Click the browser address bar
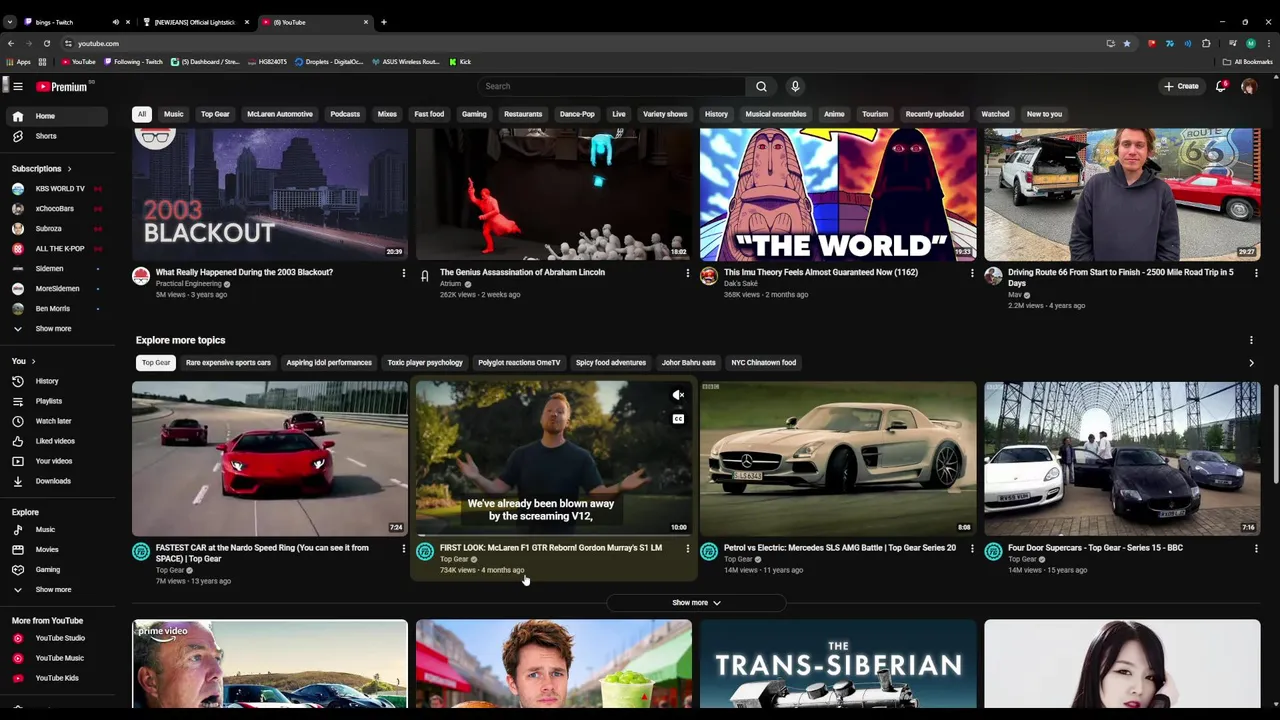Viewport: 1280px width, 720px height. [580, 44]
